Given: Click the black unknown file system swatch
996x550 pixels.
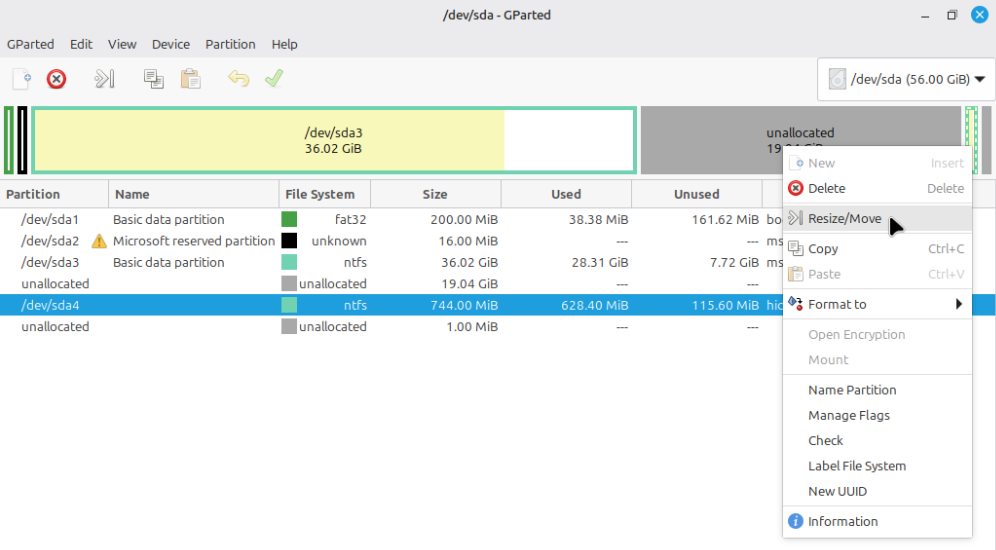Looking at the screenshot, I should click(x=289, y=241).
